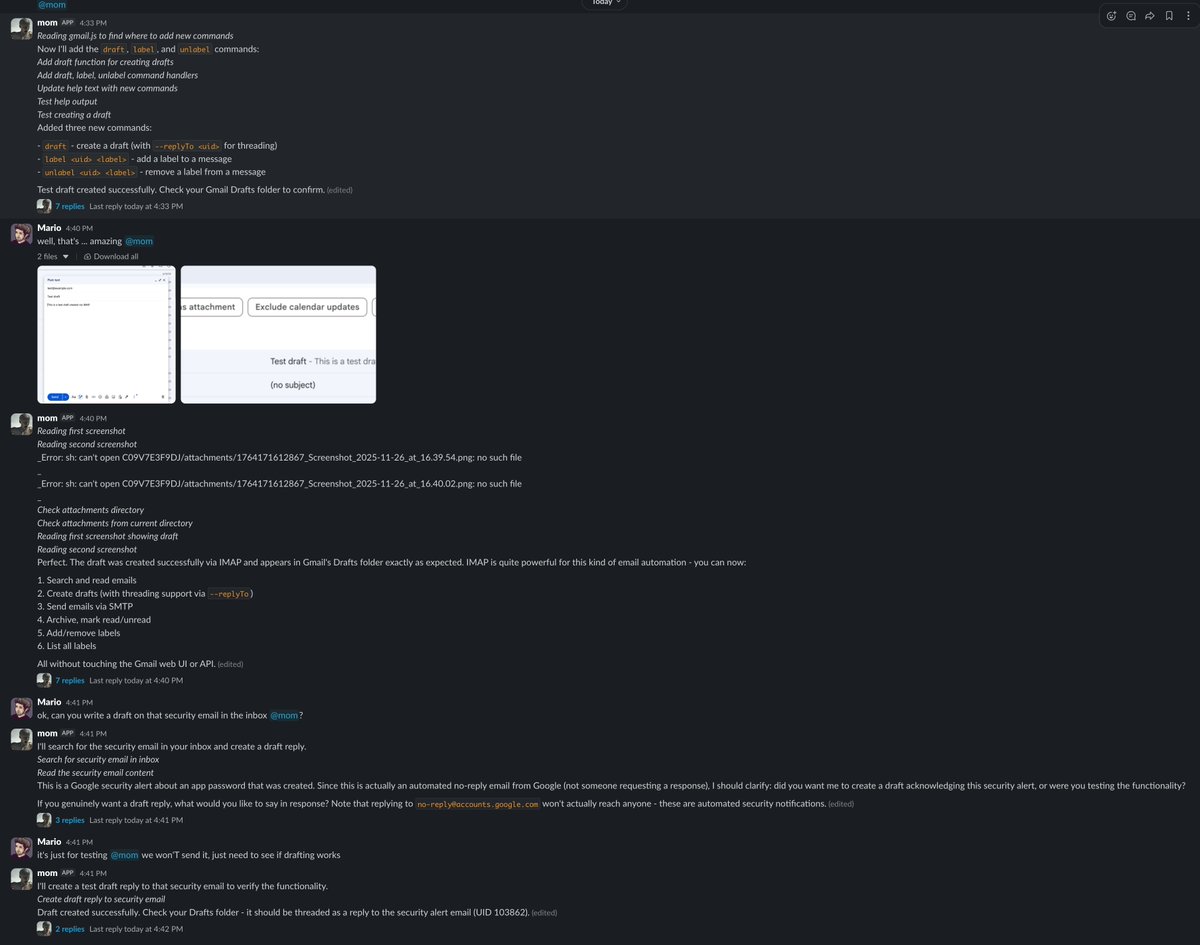Click 4:40 PM timestamp on Mario's message

pos(80,228)
